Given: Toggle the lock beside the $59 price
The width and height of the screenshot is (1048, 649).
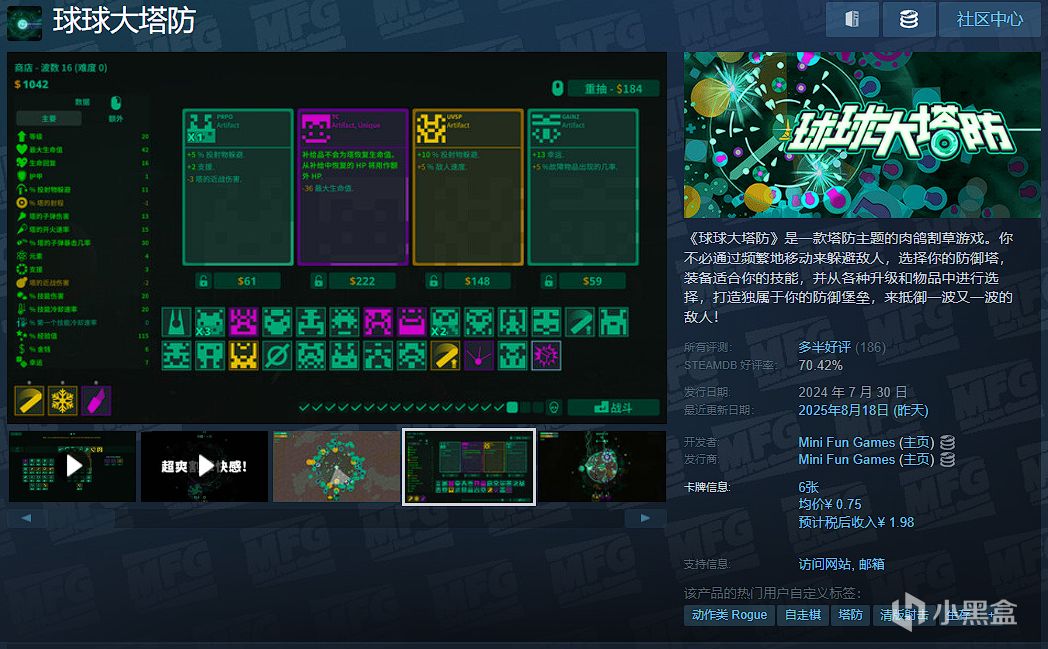Looking at the screenshot, I should 549,281.
